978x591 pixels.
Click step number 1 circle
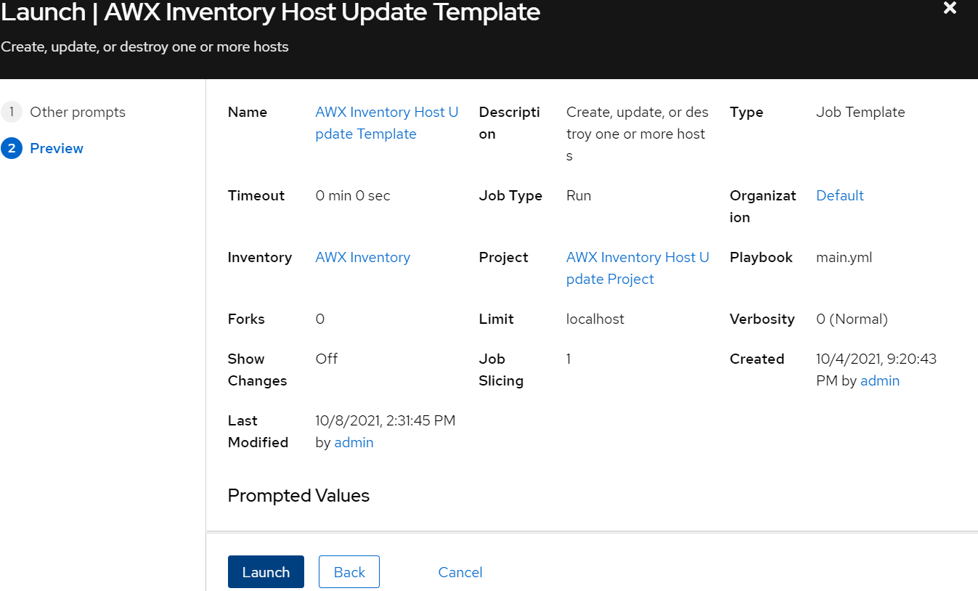(x=11, y=112)
